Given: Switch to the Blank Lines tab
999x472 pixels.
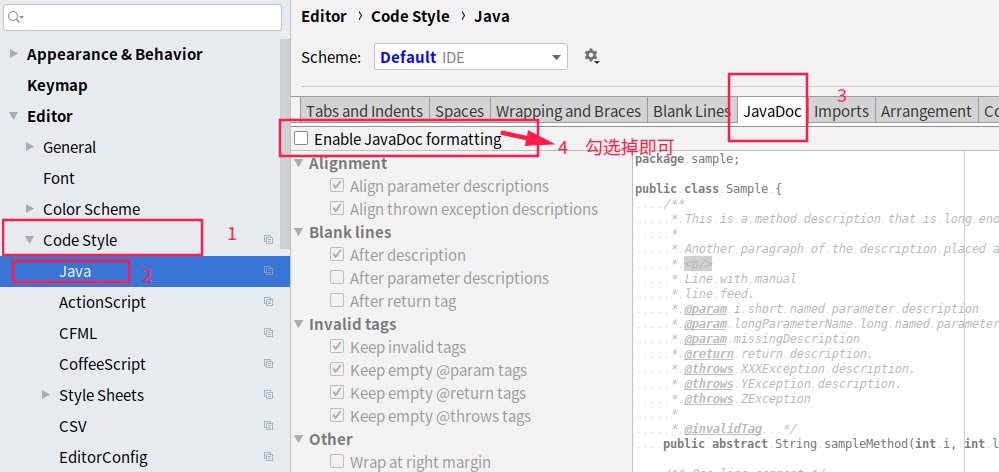Looking at the screenshot, I should pos(692,111).
